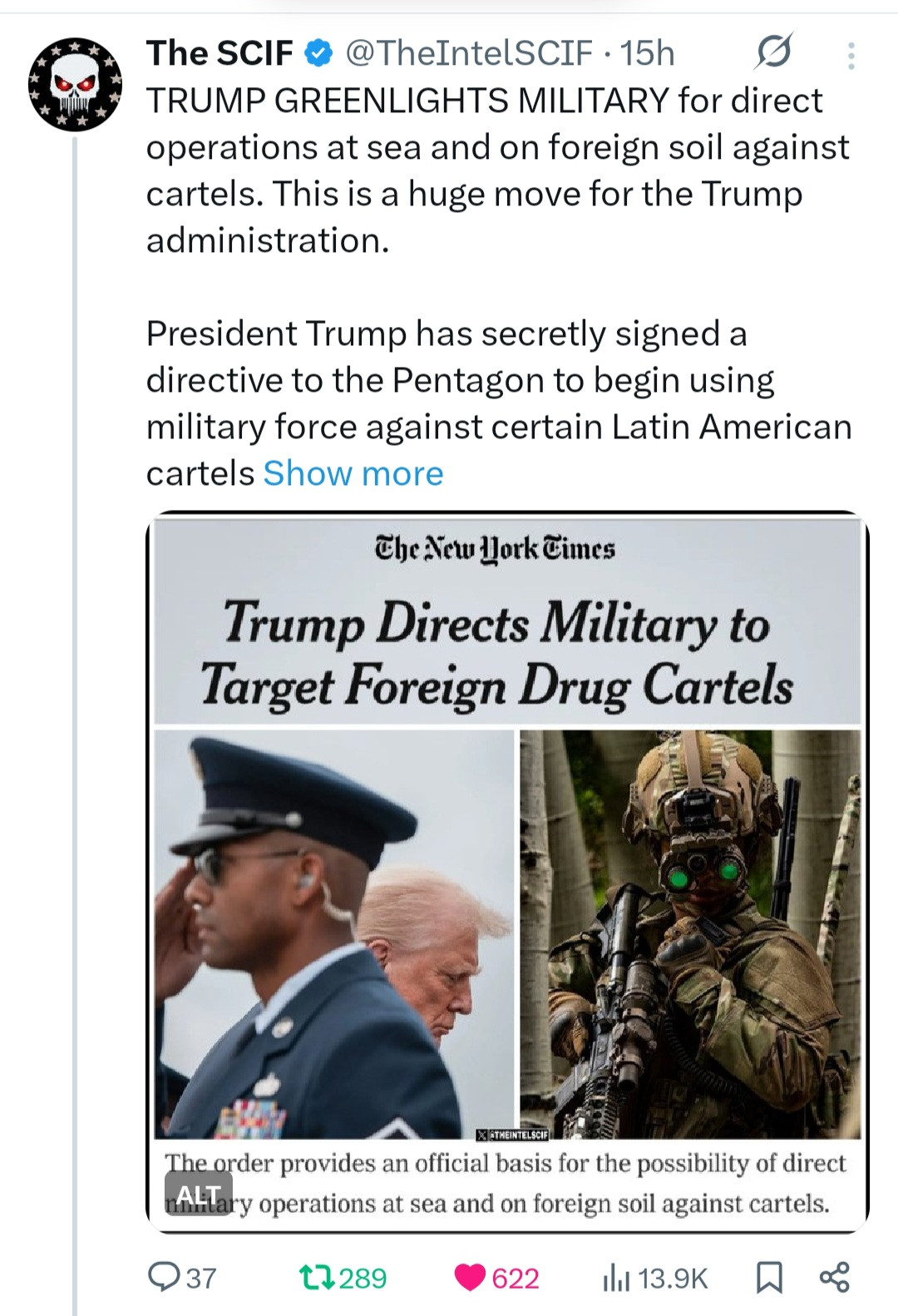Tap the saluting officer photo

(333, 932)
